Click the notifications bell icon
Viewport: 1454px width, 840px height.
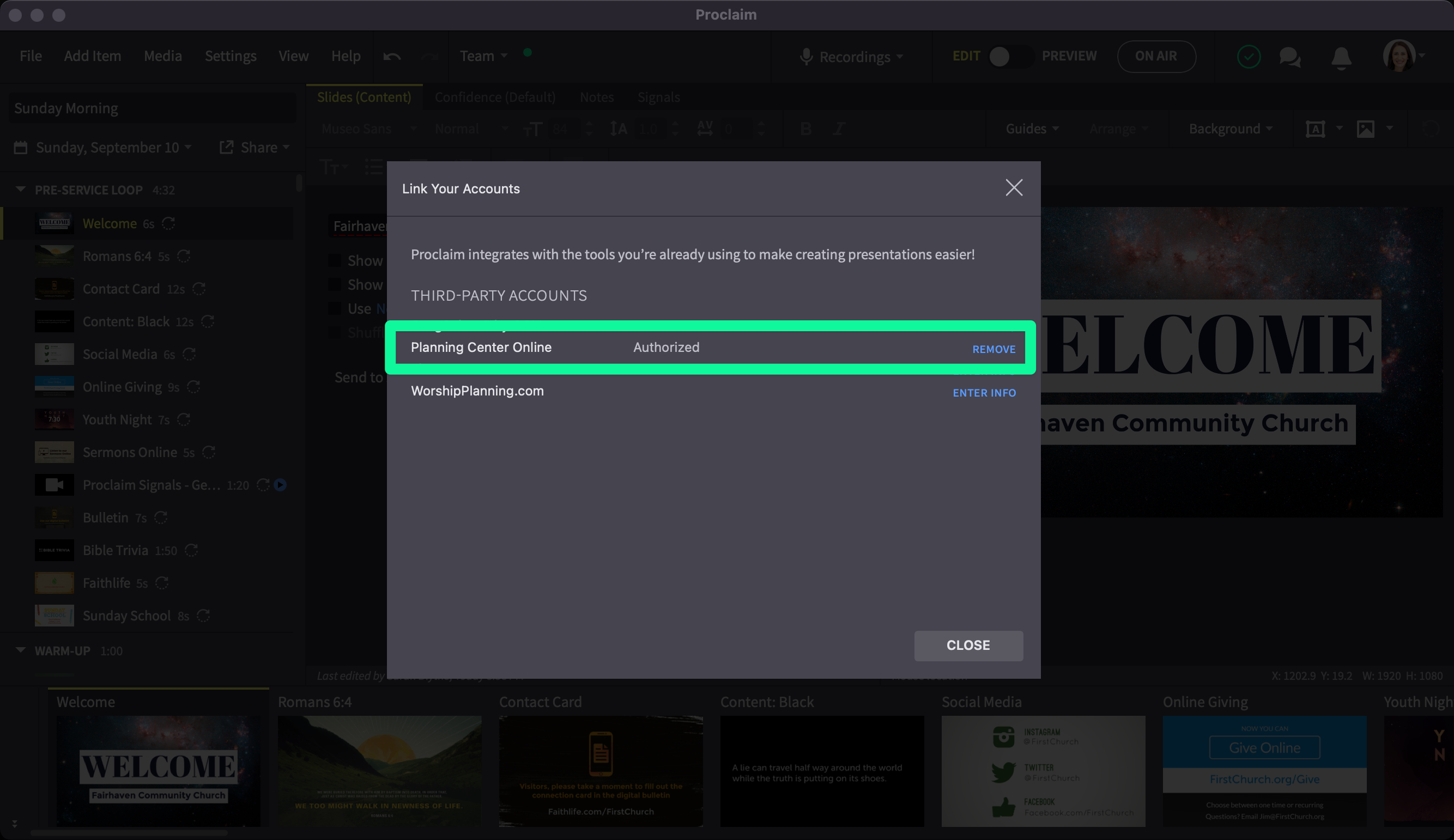click(x=1341, y=57)
